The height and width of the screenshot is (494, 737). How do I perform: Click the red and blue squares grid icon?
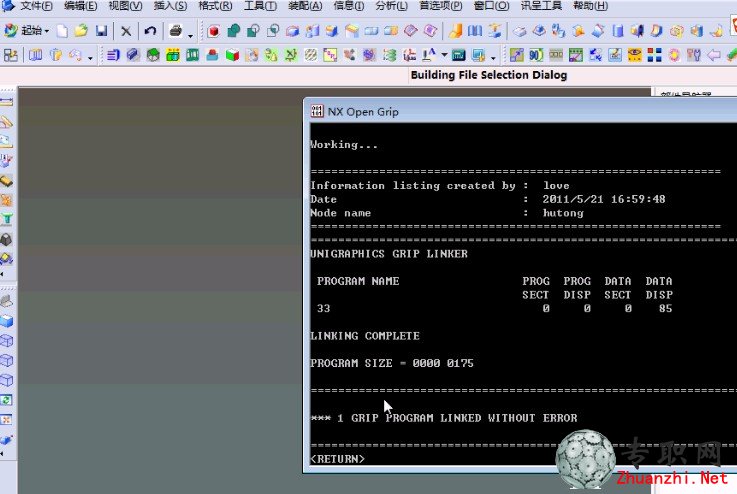coord(654,55)
